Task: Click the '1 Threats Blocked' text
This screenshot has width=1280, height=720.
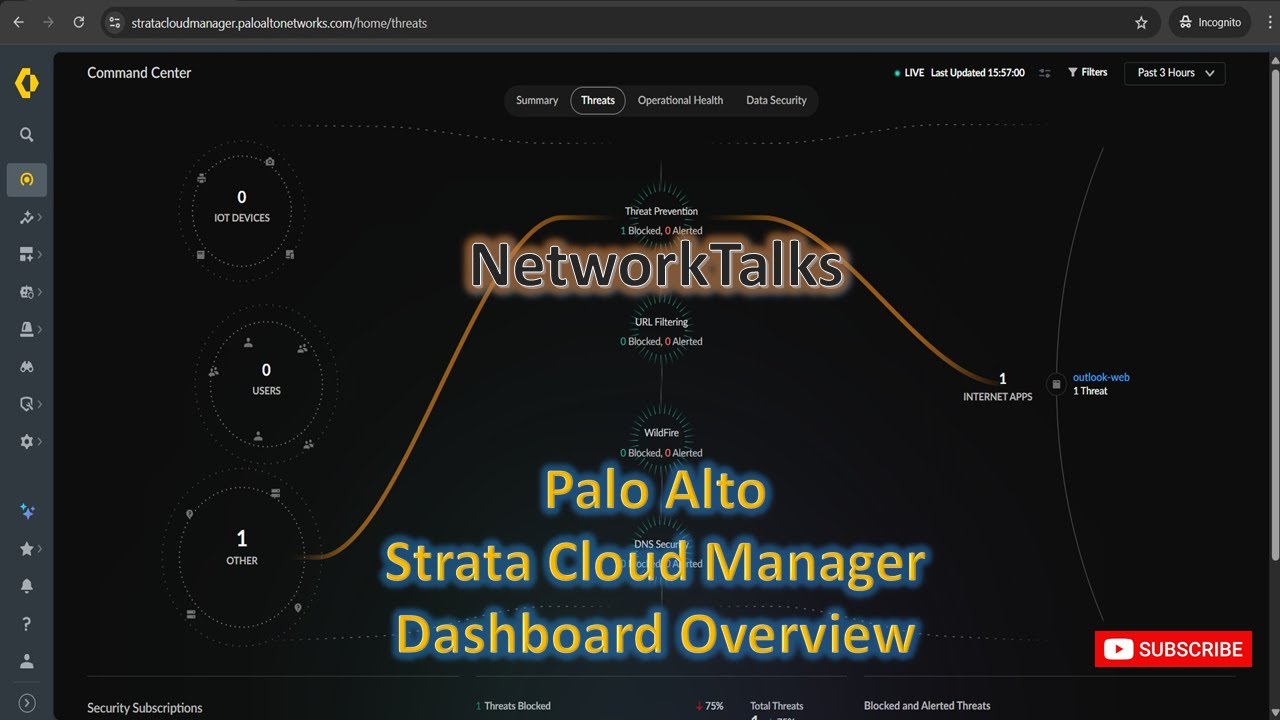Action: (x=513, y=706)
